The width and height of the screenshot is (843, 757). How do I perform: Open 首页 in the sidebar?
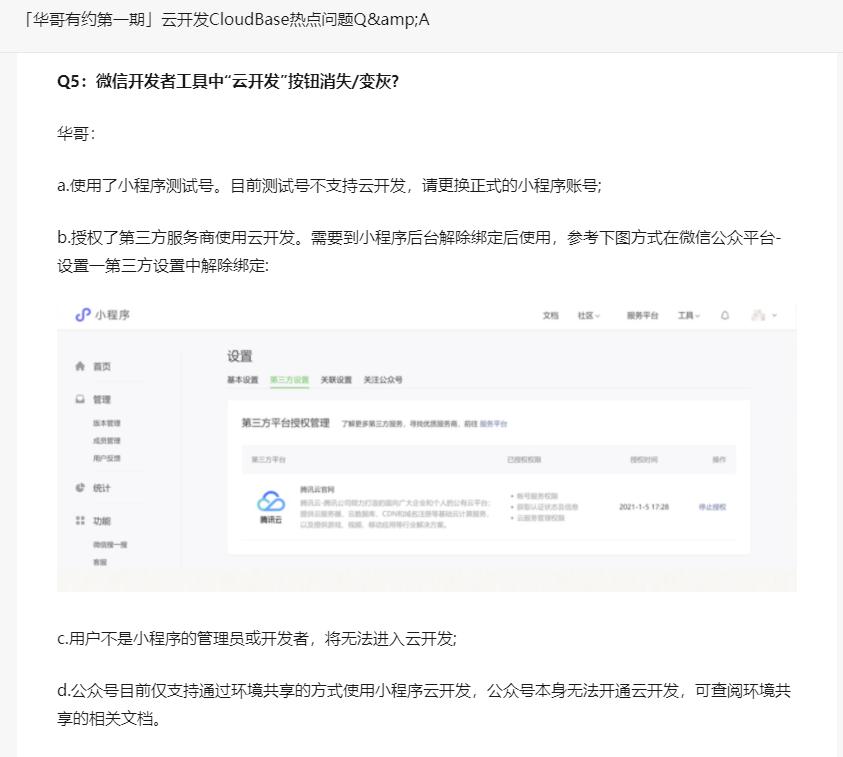(102, 367)
